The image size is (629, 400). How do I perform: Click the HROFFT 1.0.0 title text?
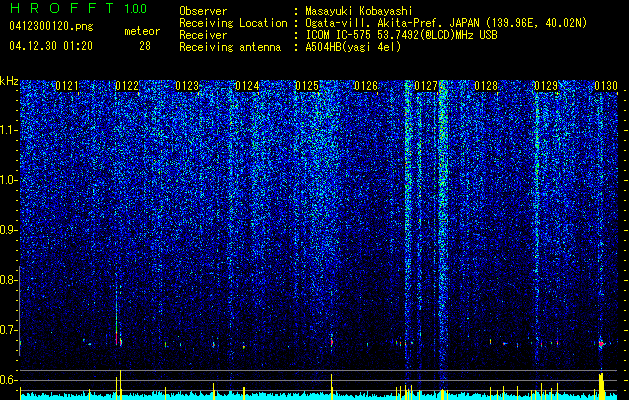(x=78, y=8)
